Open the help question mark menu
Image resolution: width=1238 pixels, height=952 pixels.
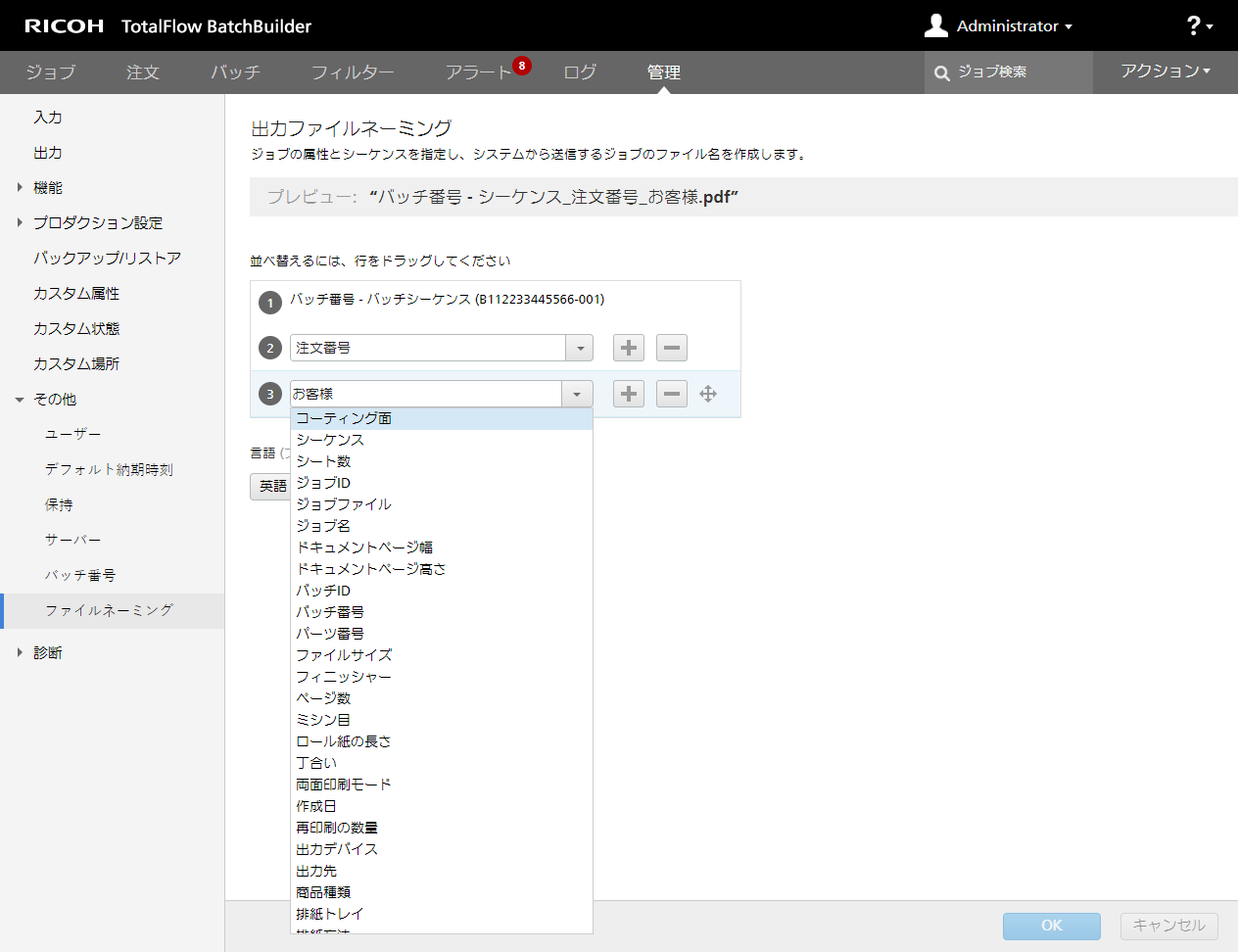[1198, 26]
